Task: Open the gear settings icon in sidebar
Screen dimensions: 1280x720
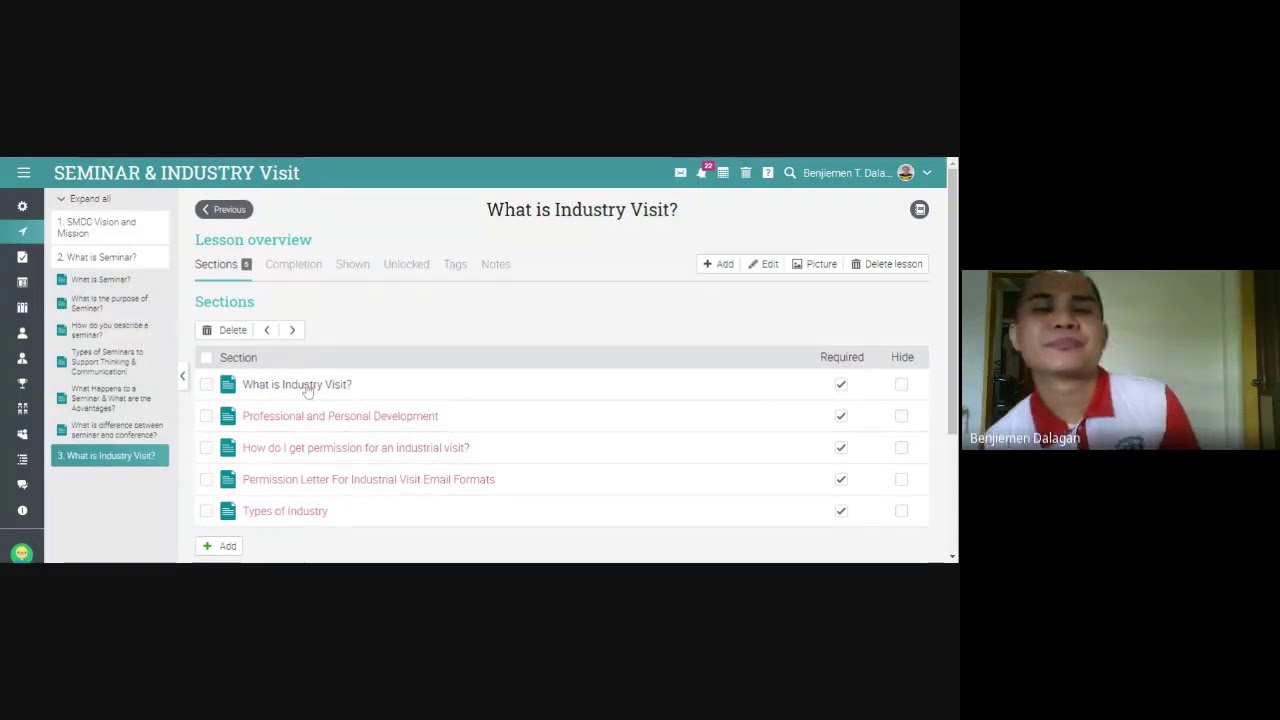Action: click(22, 206)
